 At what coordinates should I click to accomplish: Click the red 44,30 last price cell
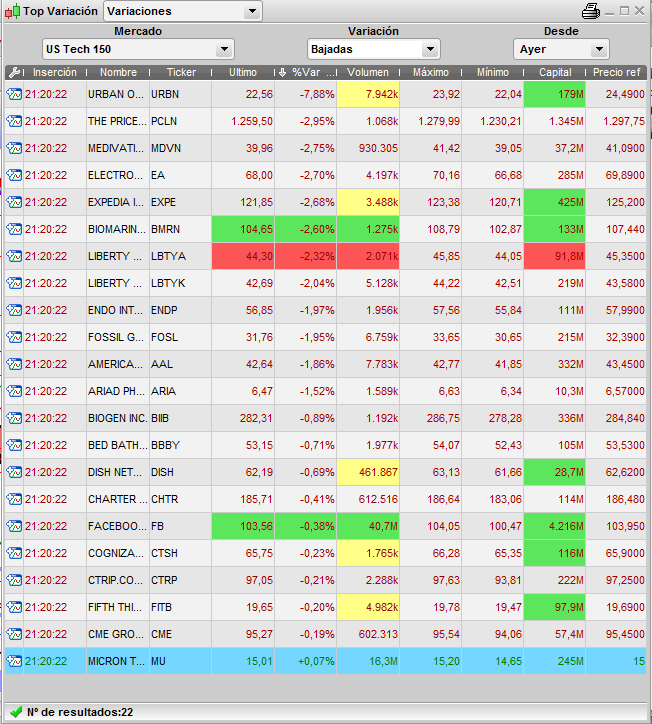(x=243, y=256)
